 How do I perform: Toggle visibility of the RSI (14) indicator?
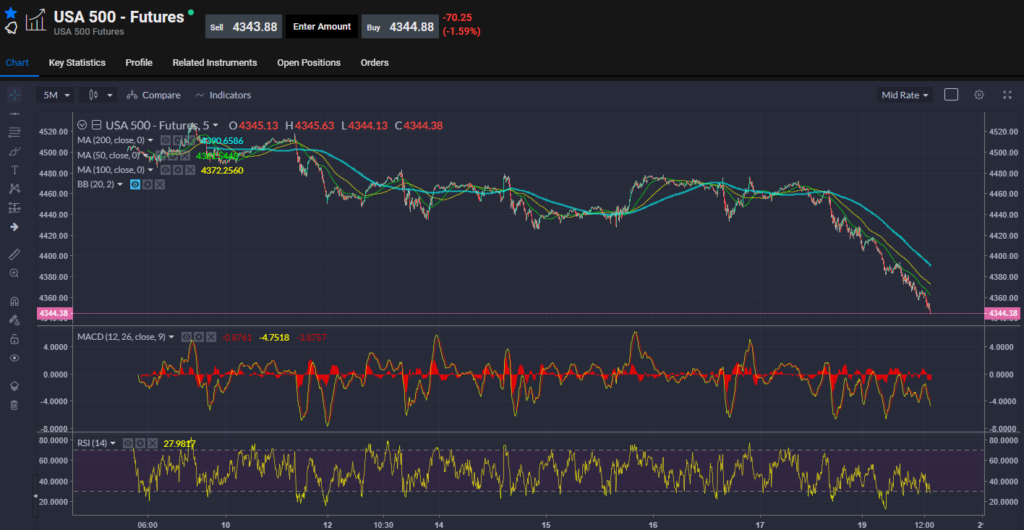tap(128, 443)
